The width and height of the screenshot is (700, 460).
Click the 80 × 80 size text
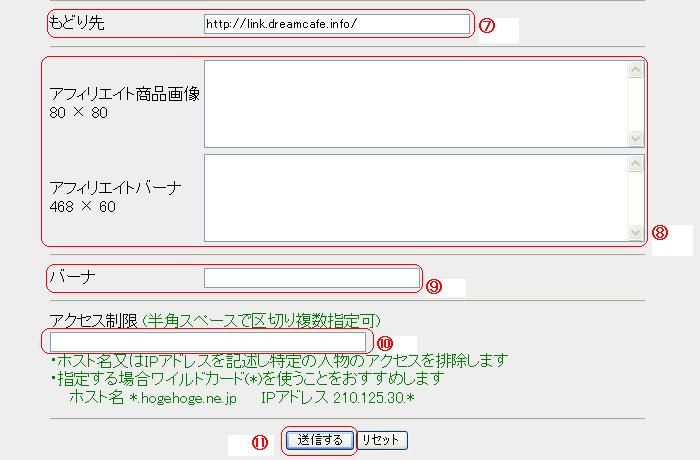pos(79,113)
